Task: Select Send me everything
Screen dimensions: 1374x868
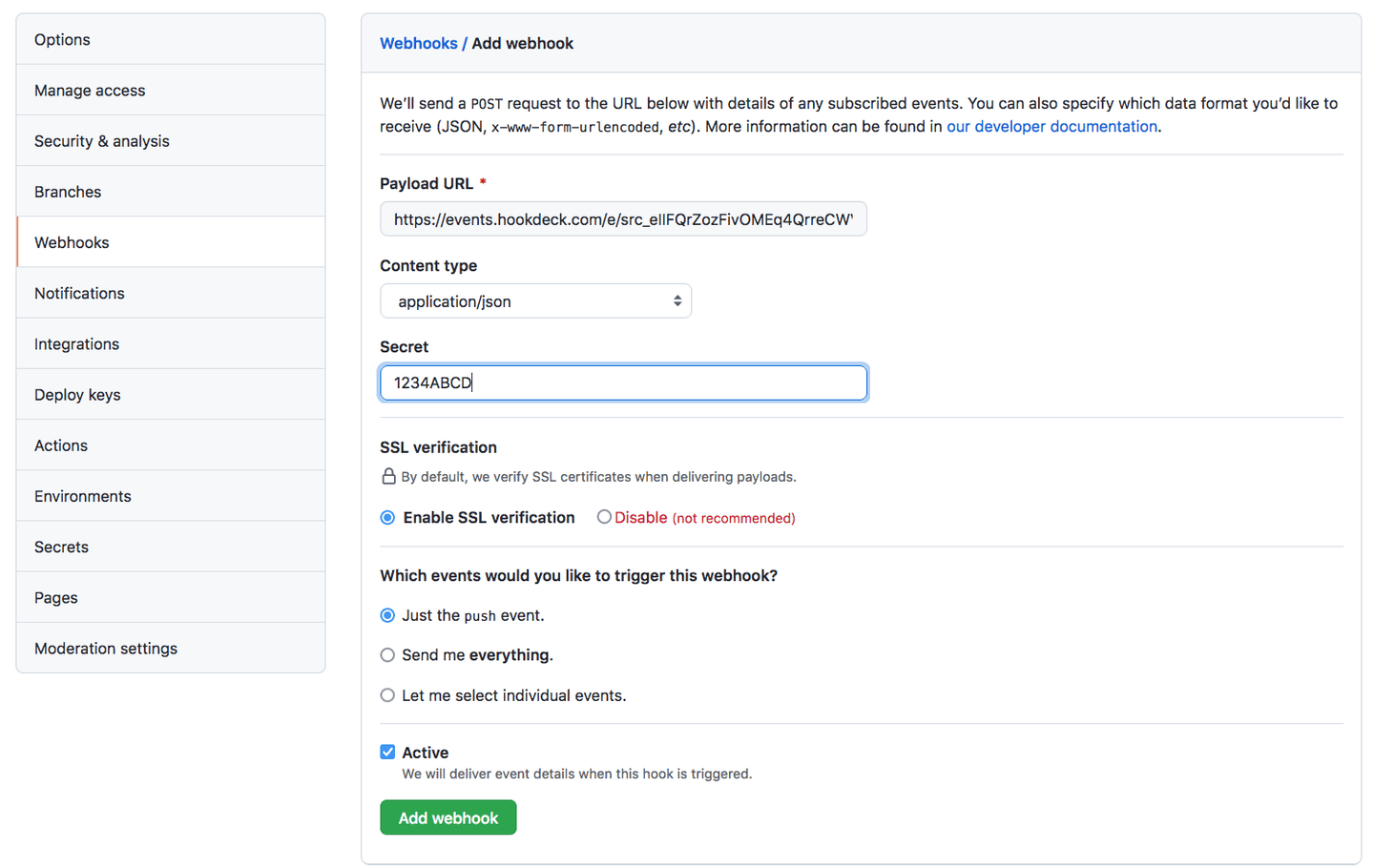Action: (x=387, y=655)
